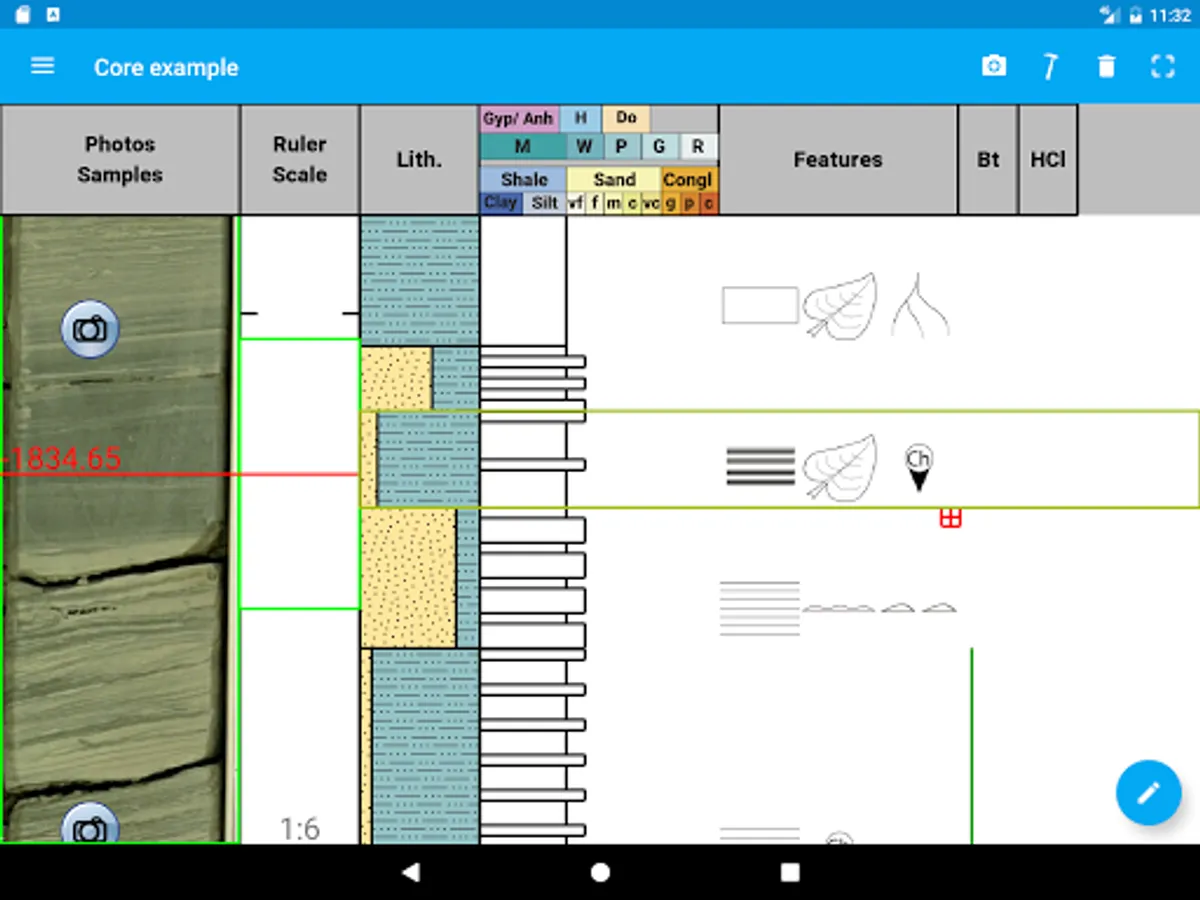1200x900 pixels.
Task: Open the bottom core photo camera marker
Action: tap(90, 826)
